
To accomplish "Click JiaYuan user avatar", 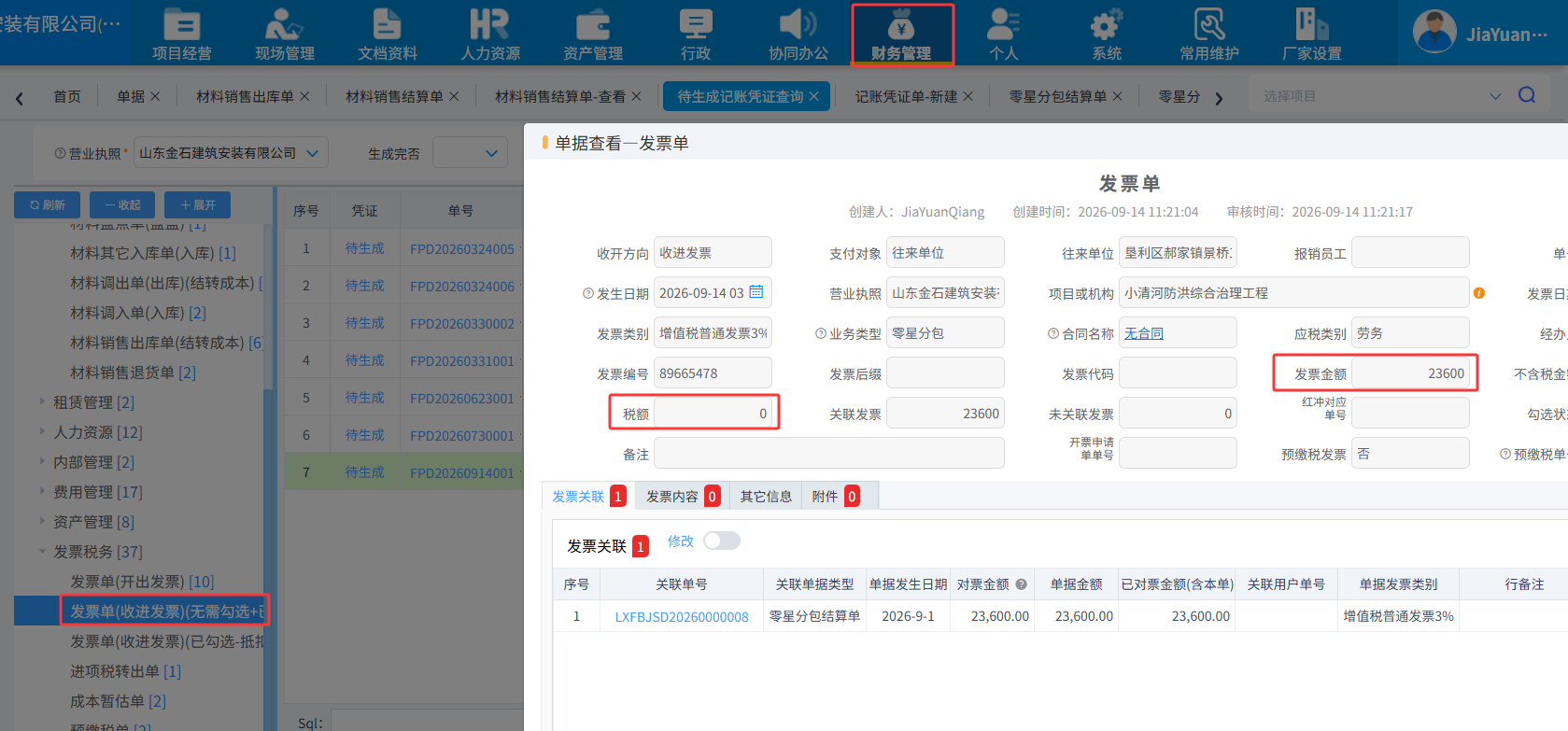I will pyautogui.click(x=1434, y=33).
